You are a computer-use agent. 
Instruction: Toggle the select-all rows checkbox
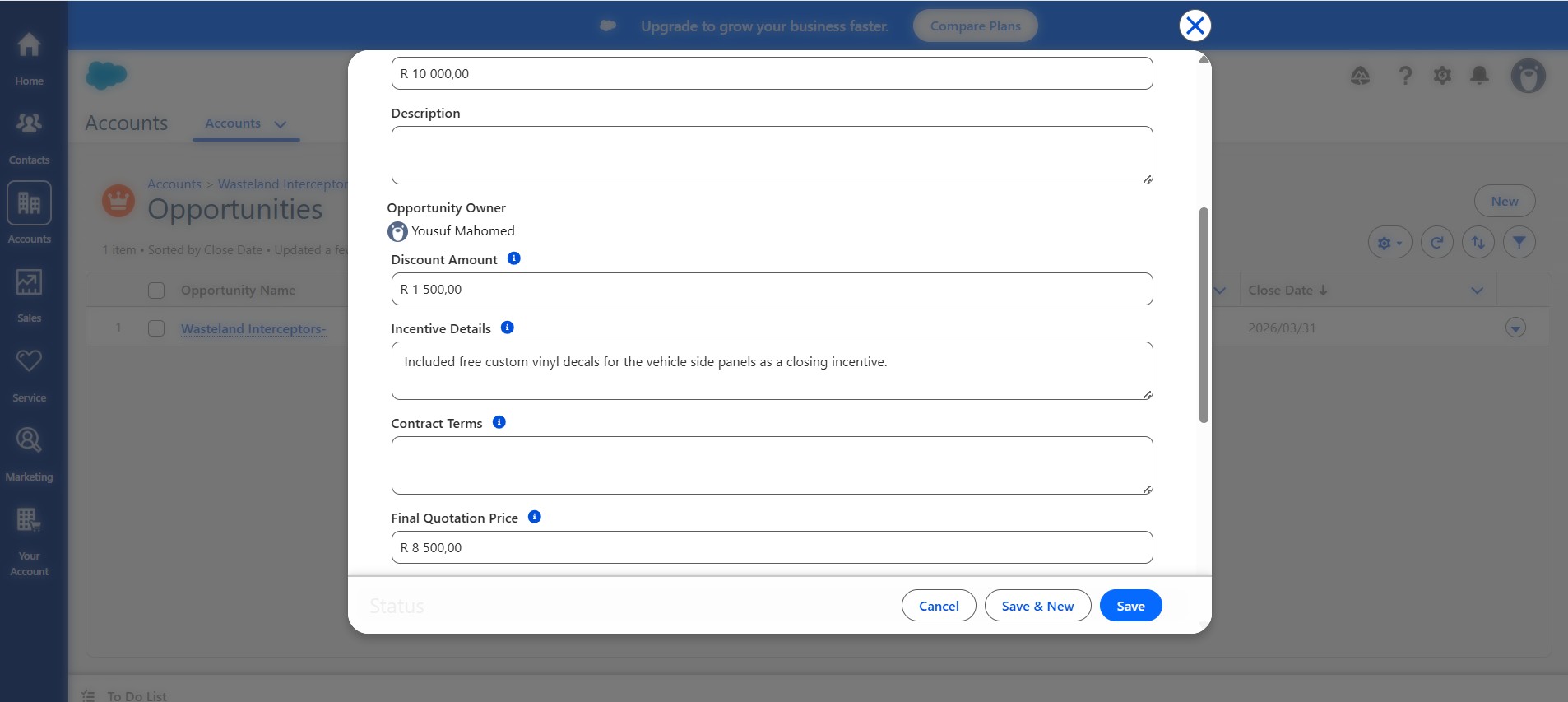pos(156,291)
